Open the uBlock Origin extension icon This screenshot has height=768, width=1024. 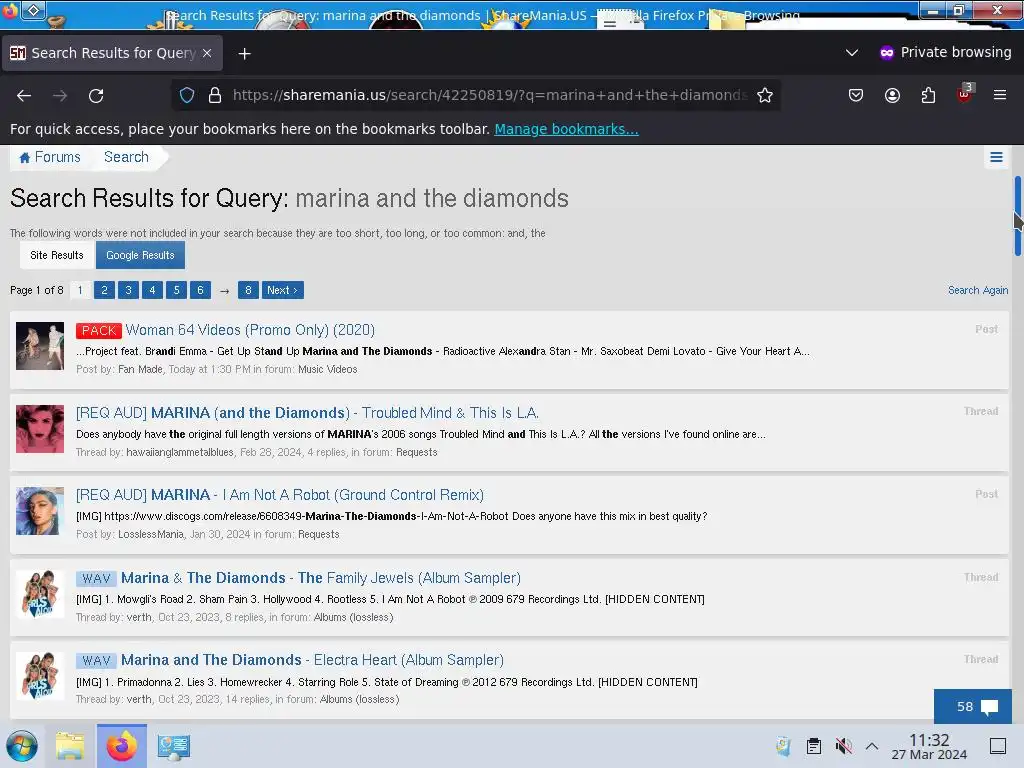tap(965, 94)
